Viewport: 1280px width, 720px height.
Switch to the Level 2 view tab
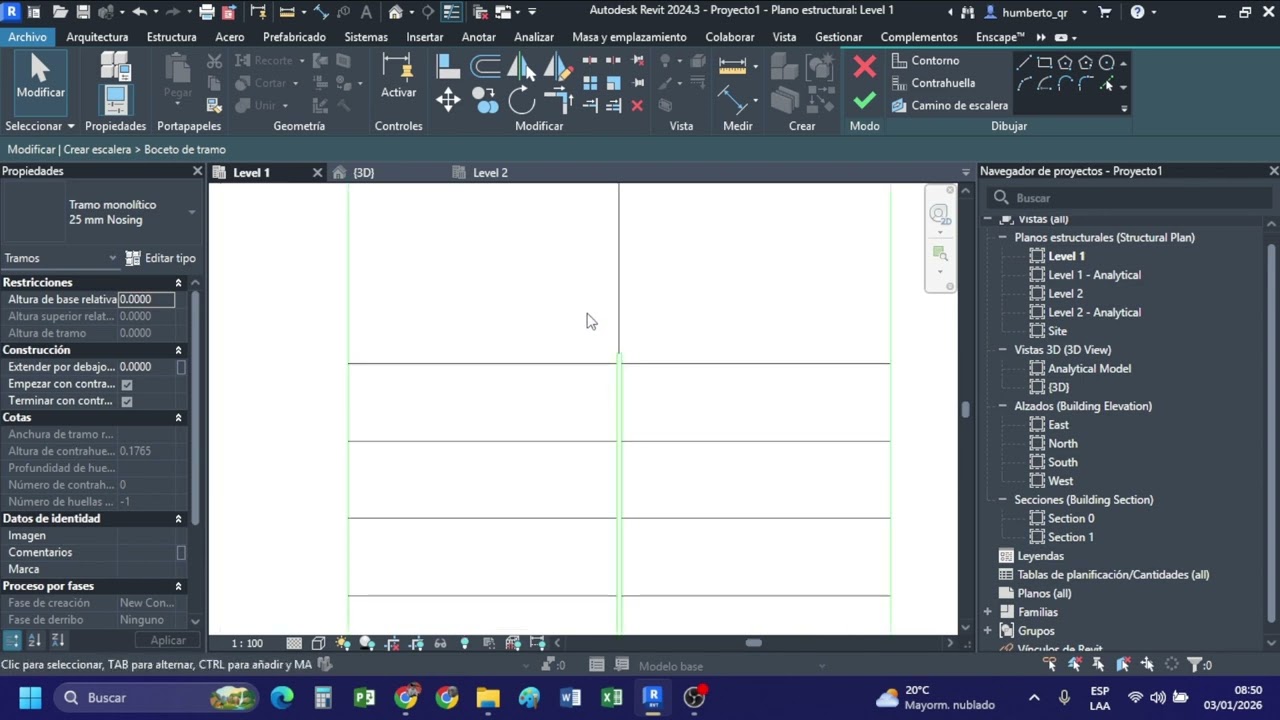[490, 173]
